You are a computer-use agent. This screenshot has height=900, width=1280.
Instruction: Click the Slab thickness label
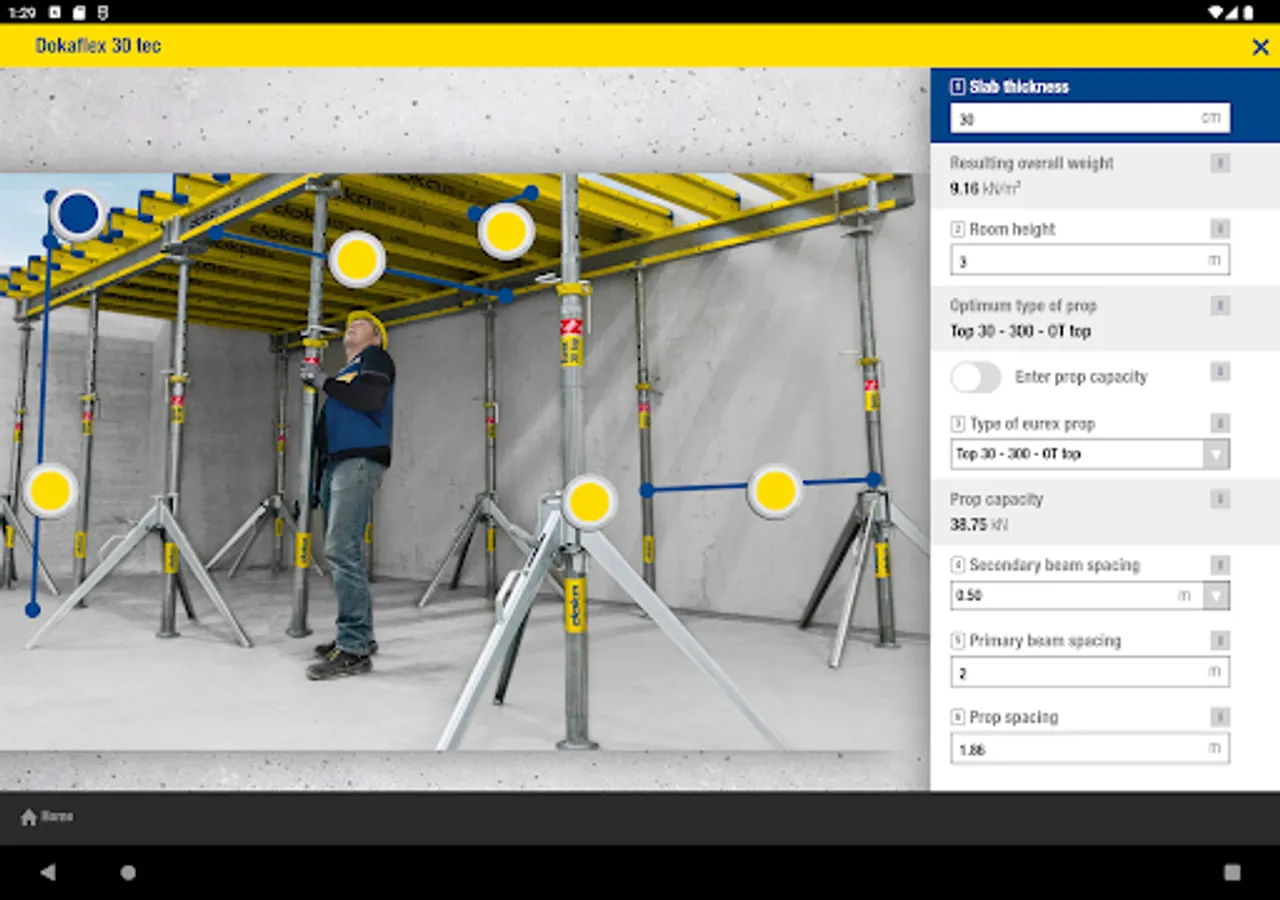1019,87
